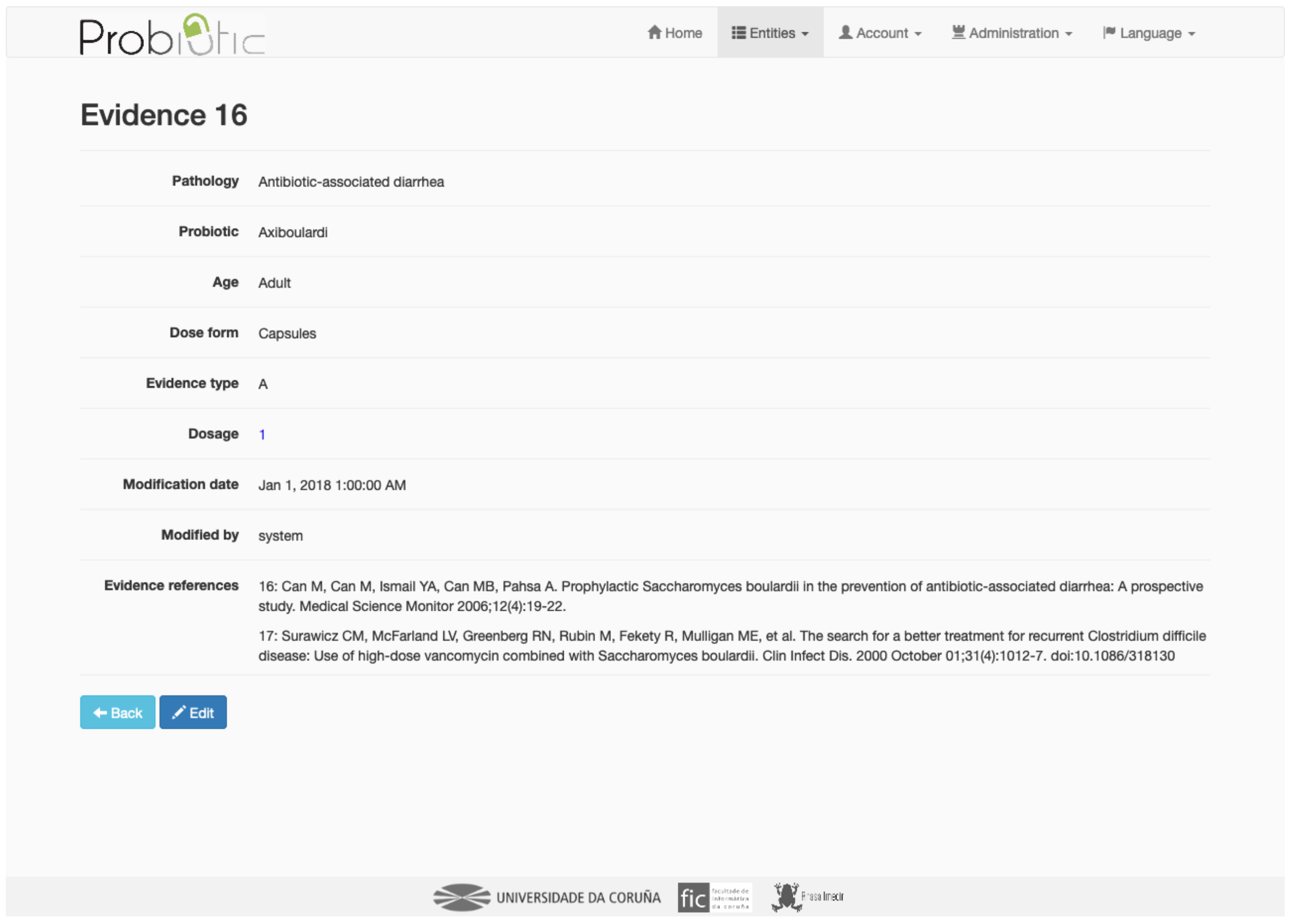This screenshot has width=1295, height=924.
Task: Click the left arrow icon on Back button
Action: [x=100, y=713]
